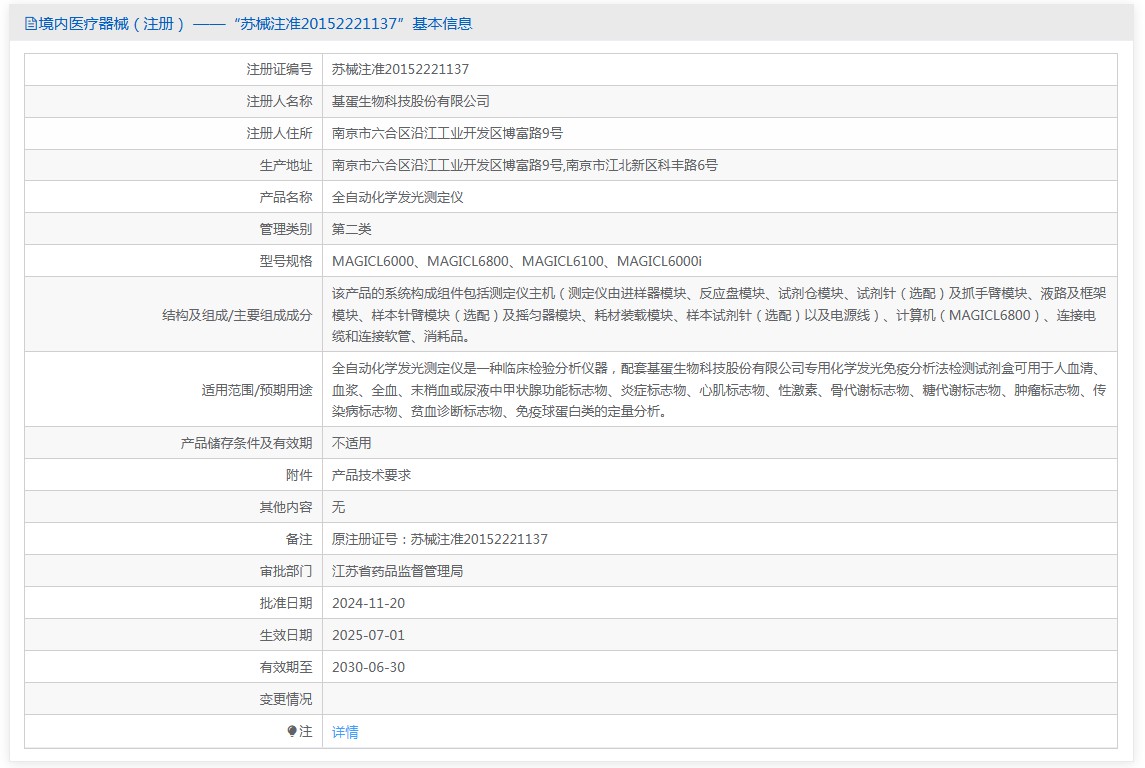
Task: Open the 详情 link
Action: point(345,731)
